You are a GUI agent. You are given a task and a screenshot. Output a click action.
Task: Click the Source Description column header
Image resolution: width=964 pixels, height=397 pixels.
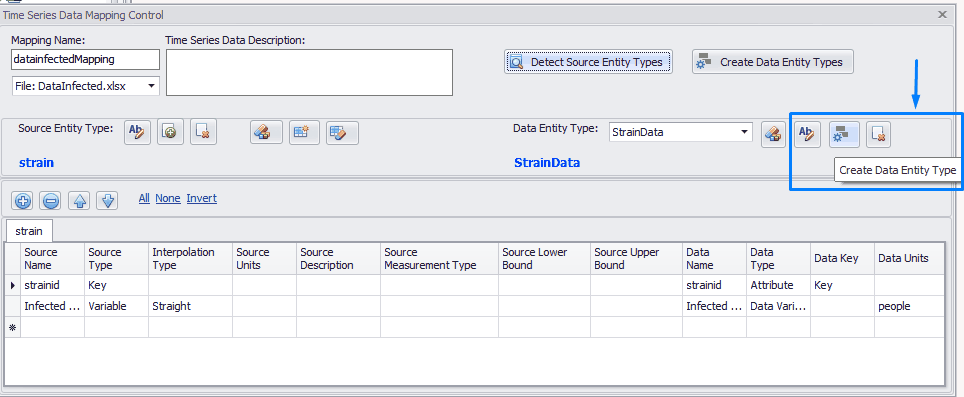[x=338, y=259]
